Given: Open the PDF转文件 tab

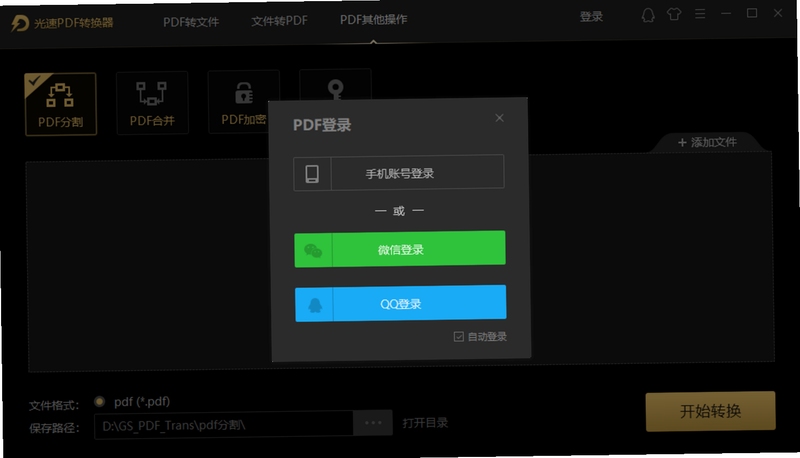Looking at the screenshot, I should click(x=191, y=22).
